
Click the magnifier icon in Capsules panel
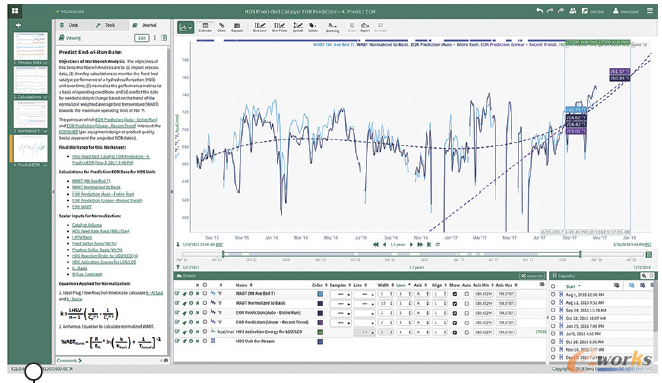(644, 276)
